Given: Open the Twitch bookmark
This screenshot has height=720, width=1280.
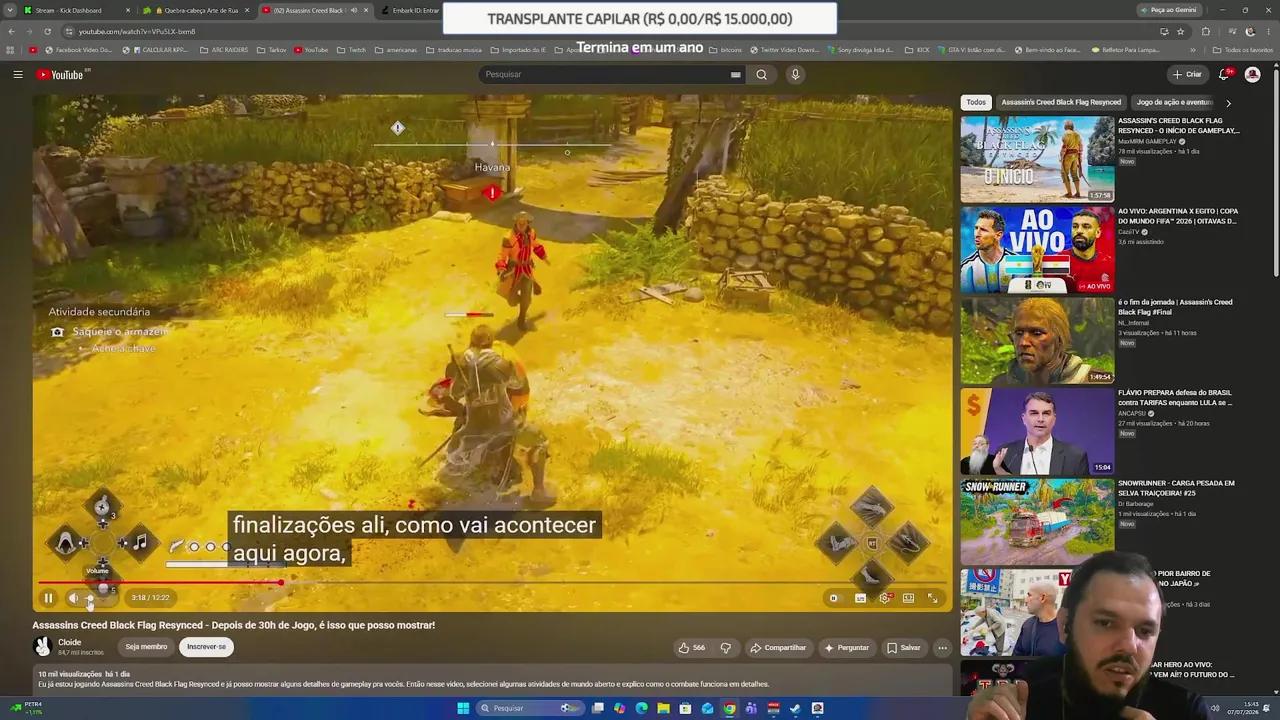Looking at the screenshot, I should 351,49.
